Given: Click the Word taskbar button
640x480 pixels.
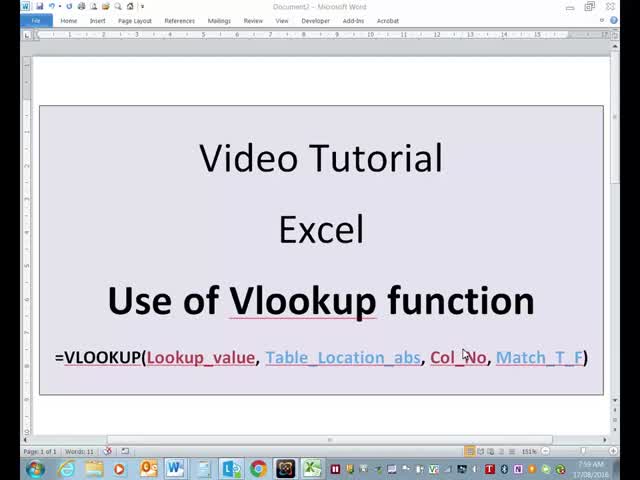Looking at the screenshot, I should 176,469.
